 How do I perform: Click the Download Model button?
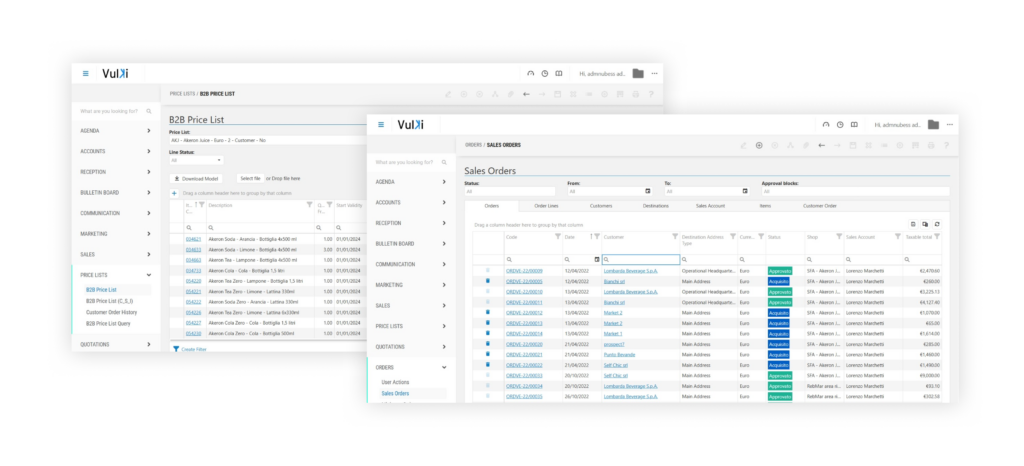click(197, 178)
